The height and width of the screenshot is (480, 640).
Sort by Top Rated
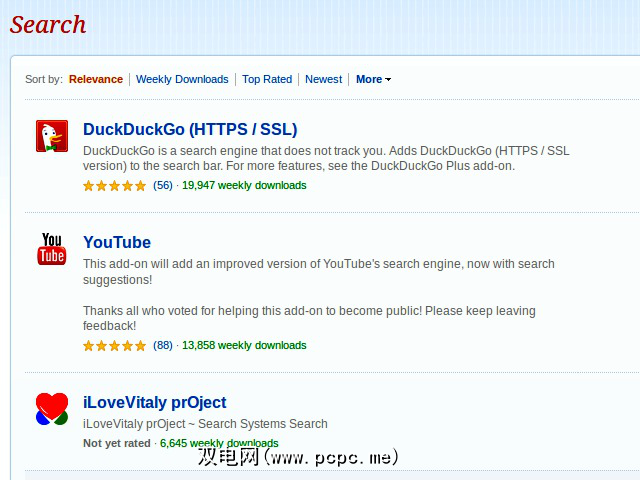[x=267, y=79]
